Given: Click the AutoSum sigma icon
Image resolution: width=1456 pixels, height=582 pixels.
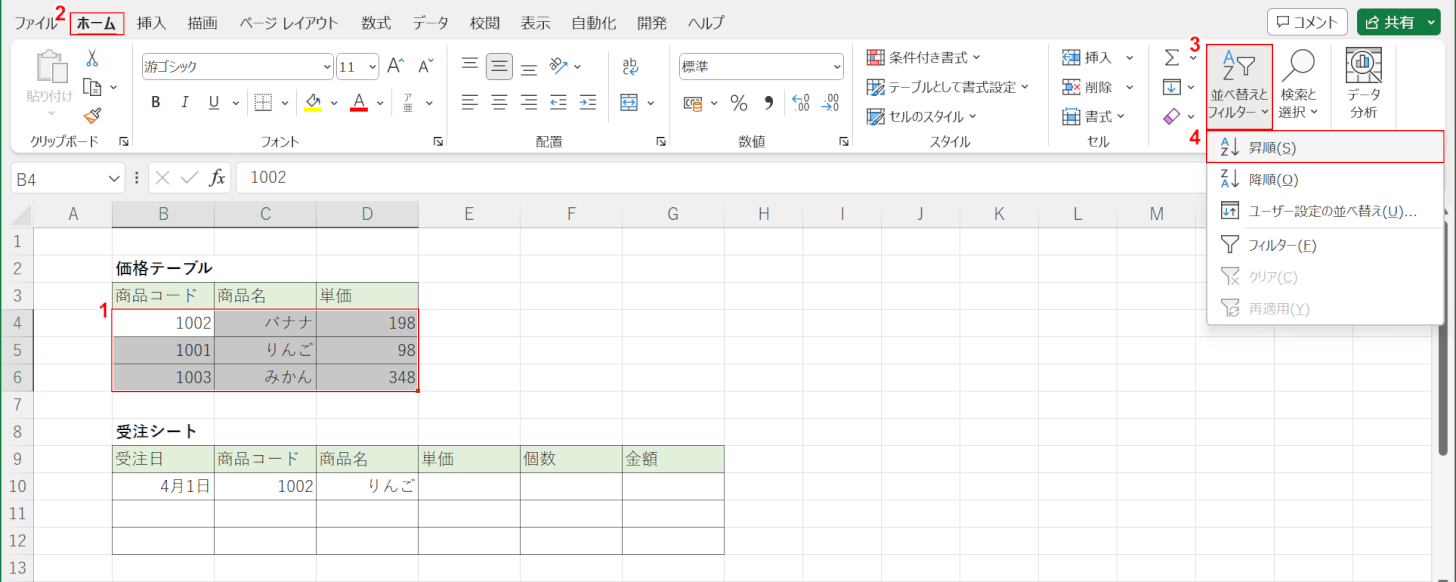Looking at the screenshot, I should (x=1172, y=58).
